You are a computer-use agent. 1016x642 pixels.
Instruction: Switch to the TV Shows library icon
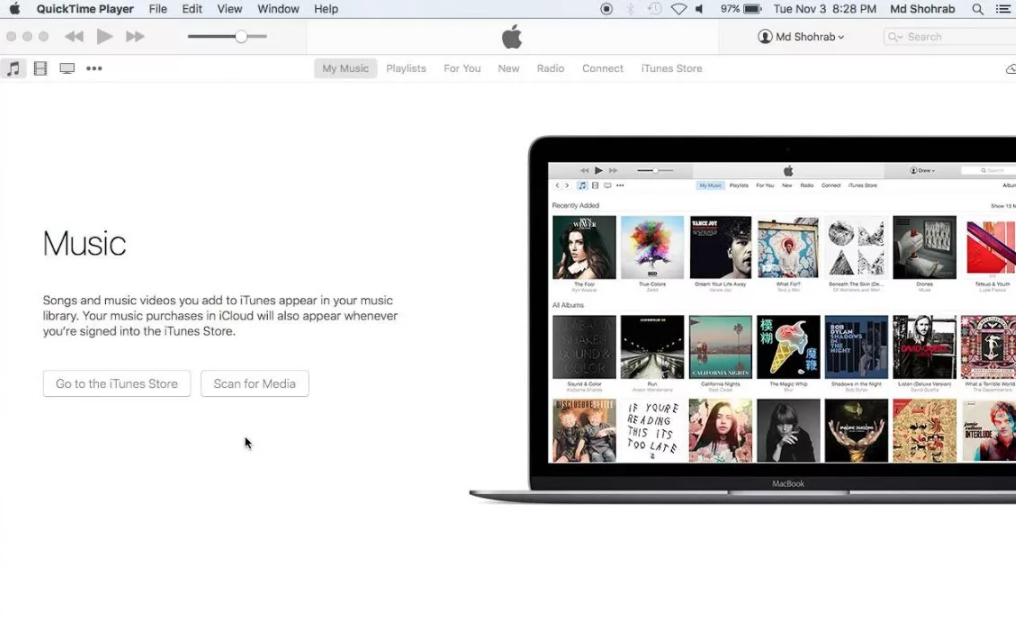tap(67, 69)
